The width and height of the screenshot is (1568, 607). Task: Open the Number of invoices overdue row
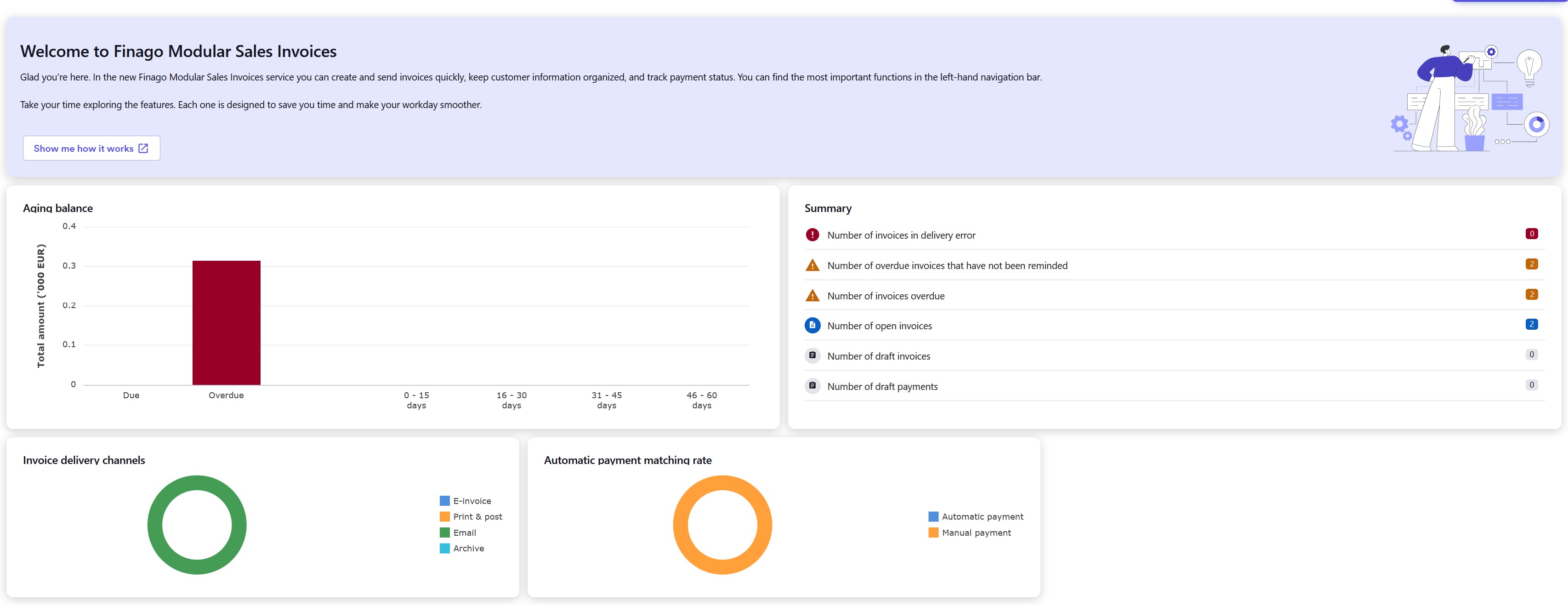coord(1174,296)
